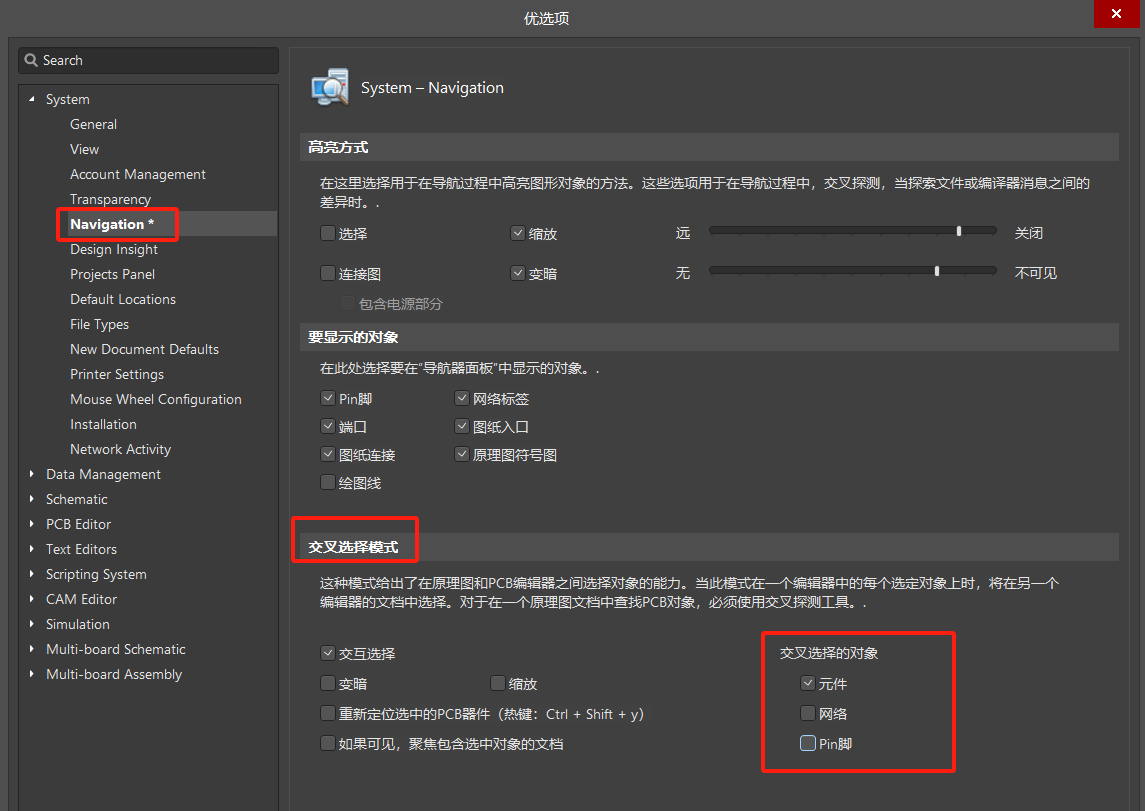Open Design Insight page
This screenshot has width=1145, height=811.
click(114, 249)
